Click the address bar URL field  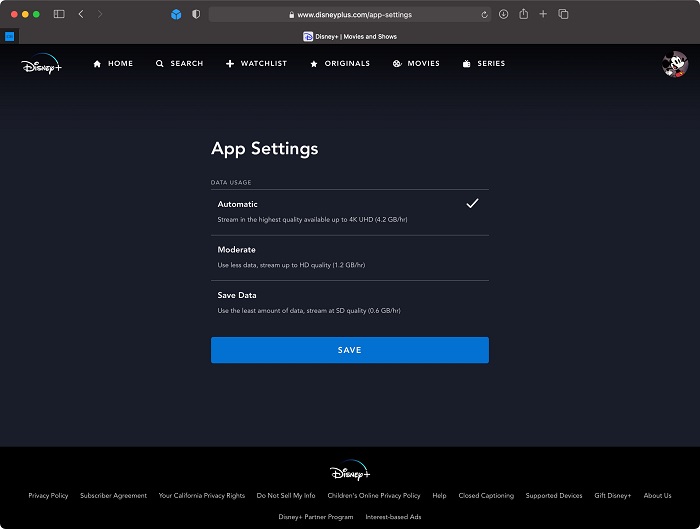[350, 15]
